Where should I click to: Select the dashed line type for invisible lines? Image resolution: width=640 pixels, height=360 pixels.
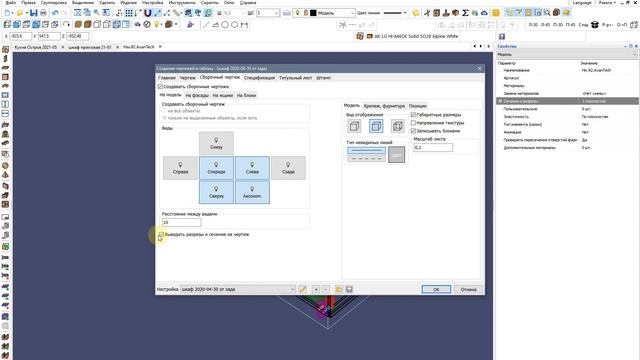click(367, 158)
